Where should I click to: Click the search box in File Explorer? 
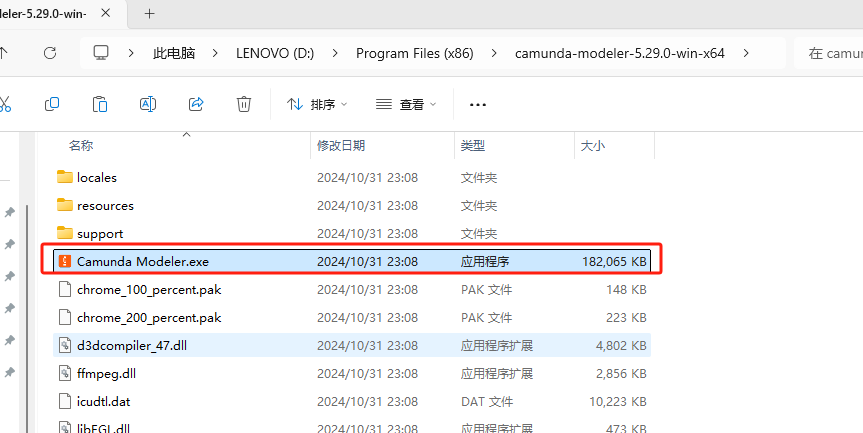828,53
